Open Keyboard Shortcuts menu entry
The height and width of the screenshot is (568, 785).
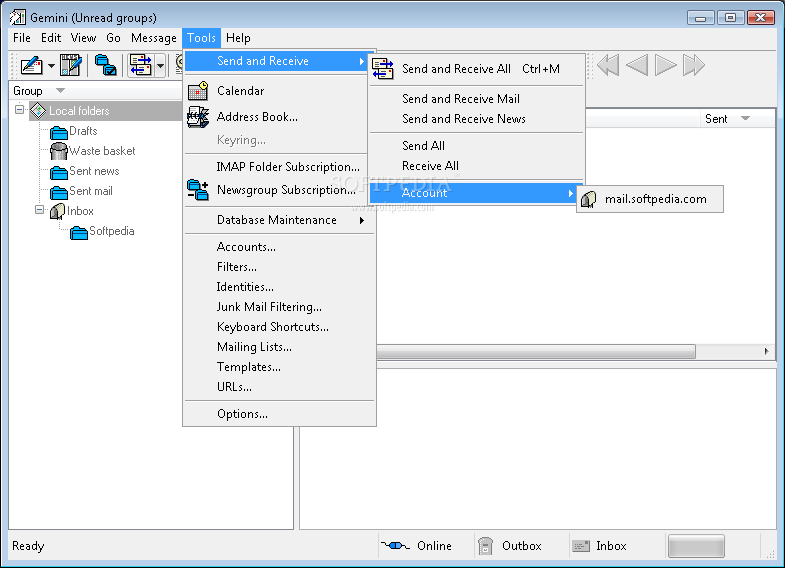click(280, 327)
